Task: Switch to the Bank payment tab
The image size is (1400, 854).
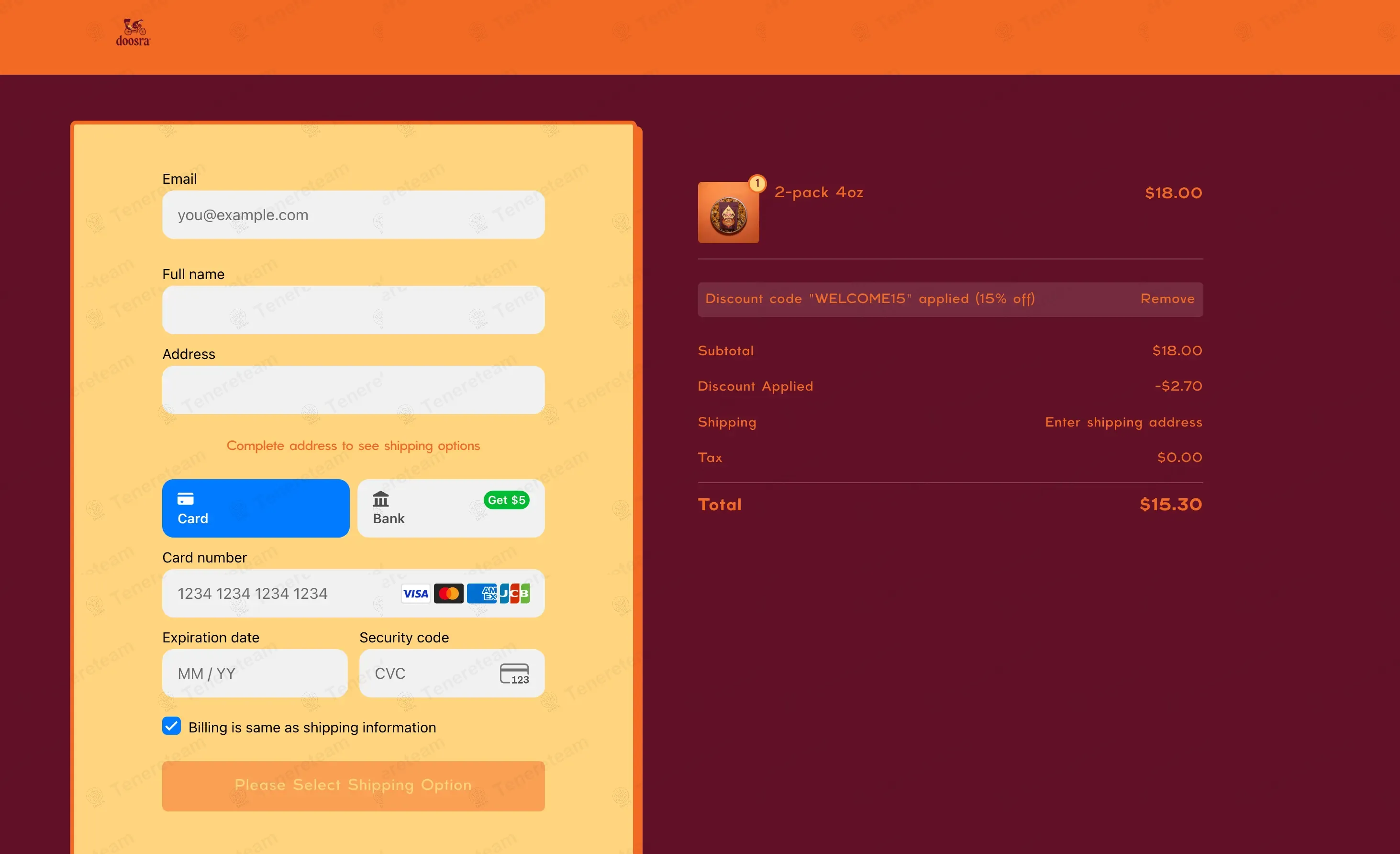Action: click(x=451, y=508)
